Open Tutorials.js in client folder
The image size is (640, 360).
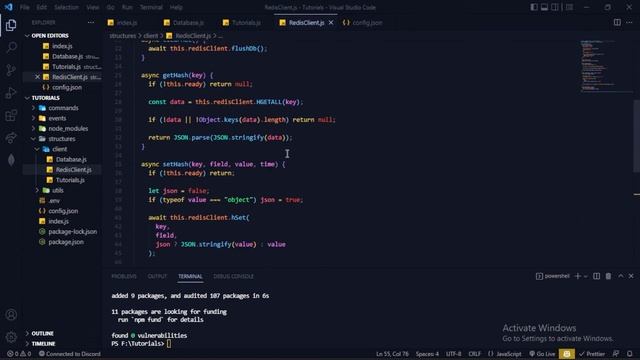point(70,180)
